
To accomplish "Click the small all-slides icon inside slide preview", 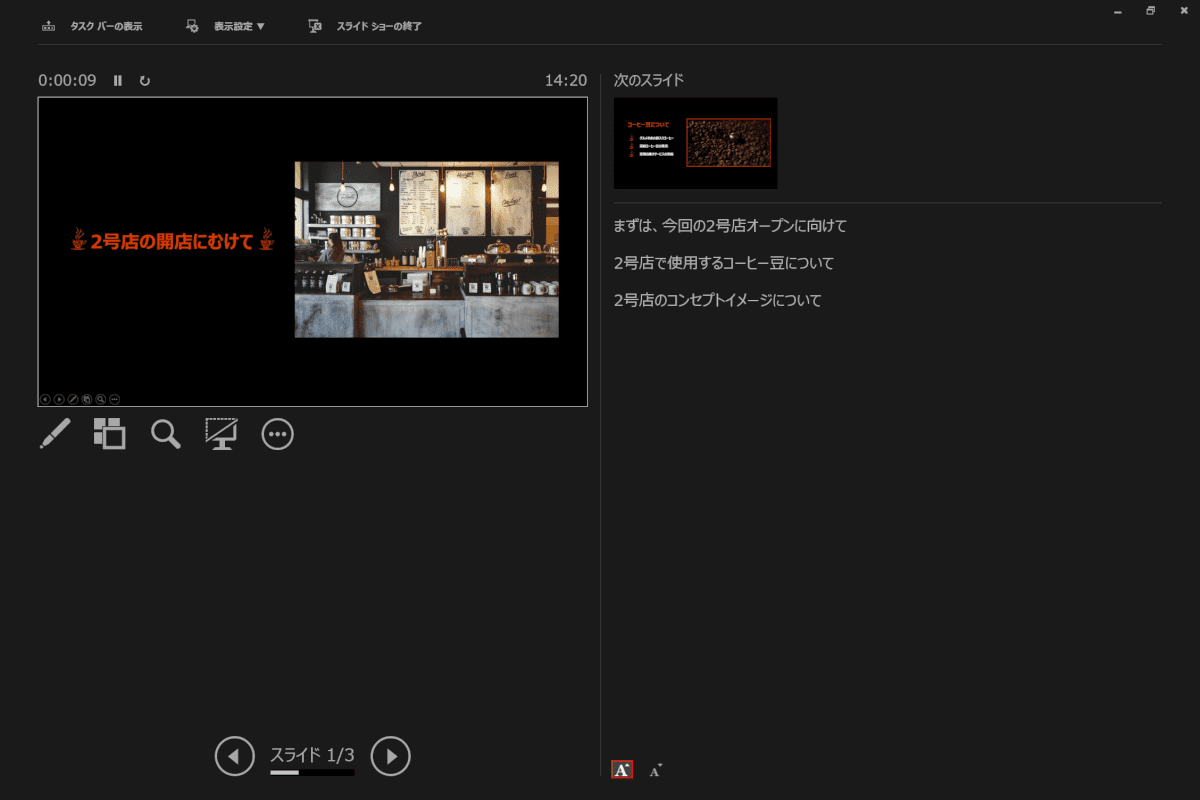I will click(x=87, y=399).
